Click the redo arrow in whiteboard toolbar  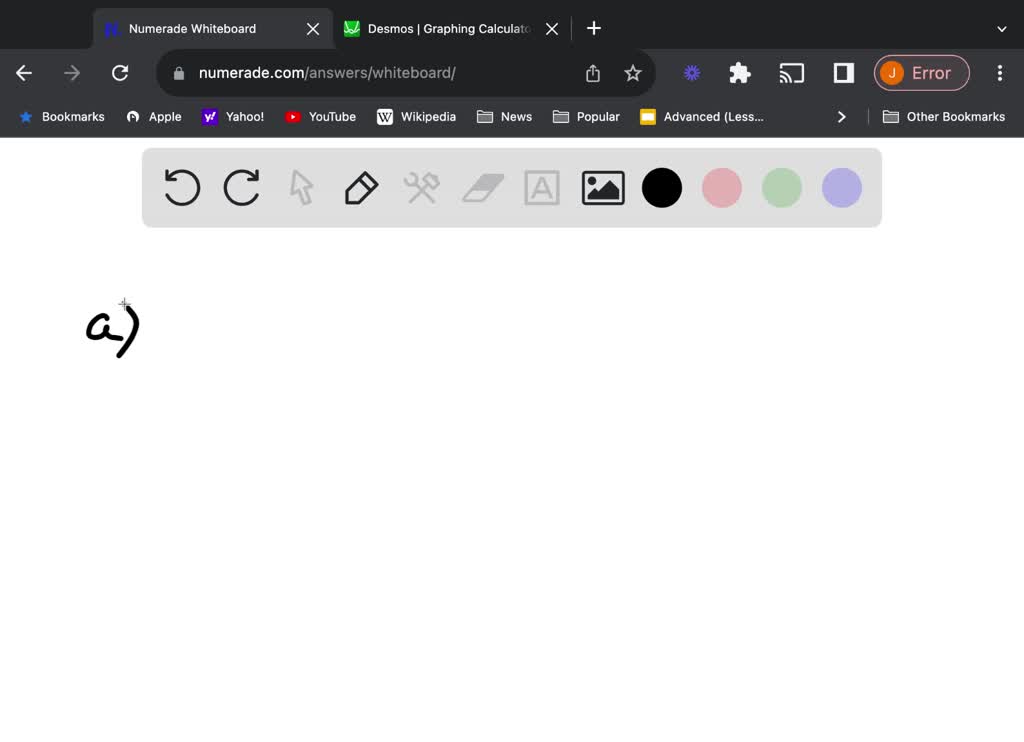pos(241,188)
